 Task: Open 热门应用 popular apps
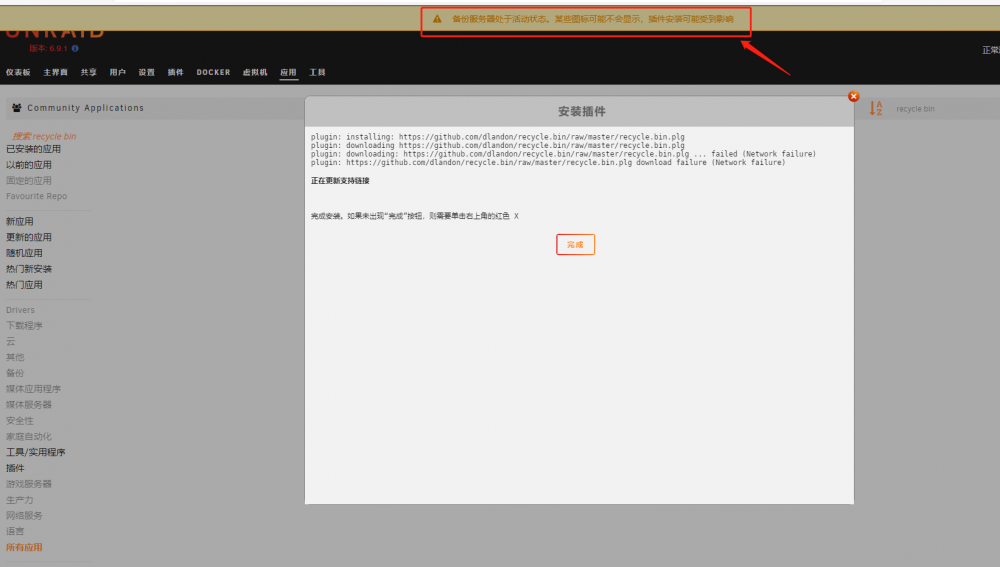pyautogui.click(x=24, y=285)
